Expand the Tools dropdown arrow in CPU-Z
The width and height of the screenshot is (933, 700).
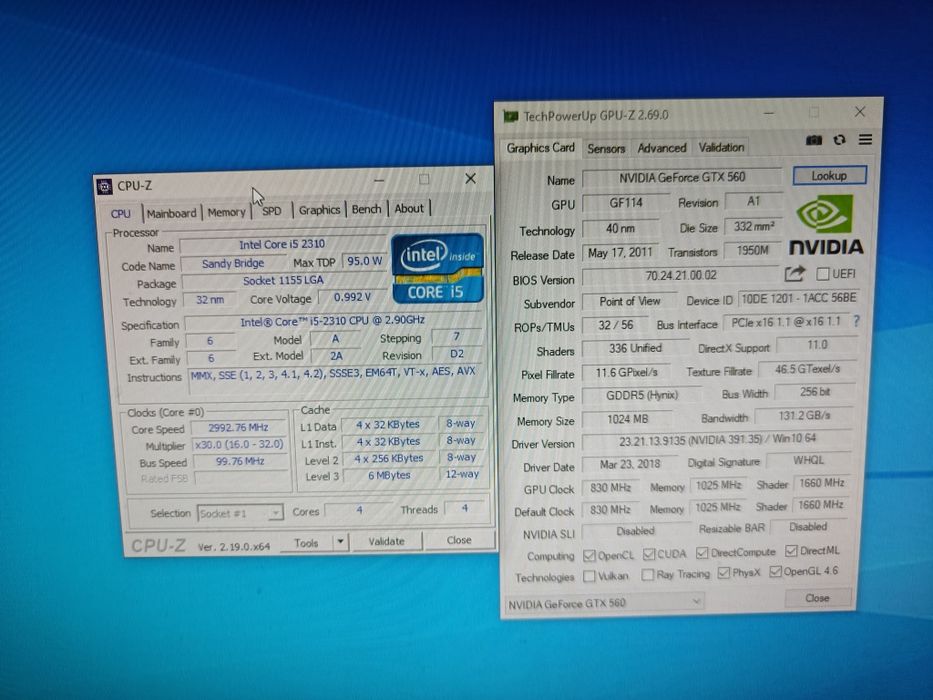340,542
